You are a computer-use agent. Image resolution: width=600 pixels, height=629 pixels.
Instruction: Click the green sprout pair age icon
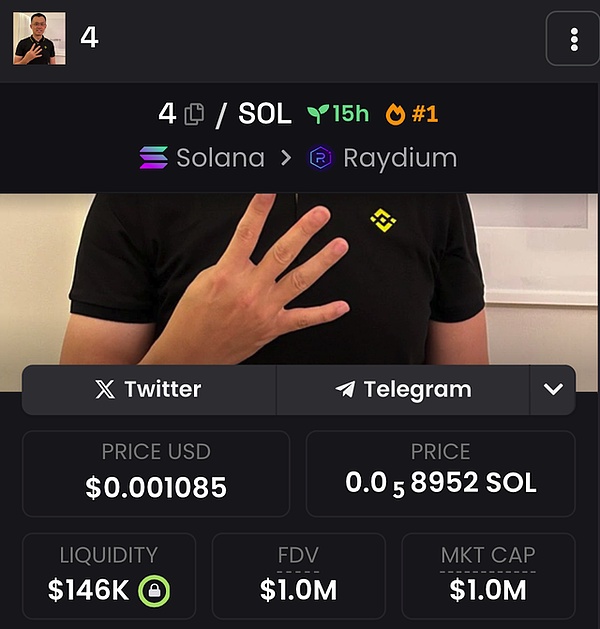pyautogui.click(x=318, y=114)
